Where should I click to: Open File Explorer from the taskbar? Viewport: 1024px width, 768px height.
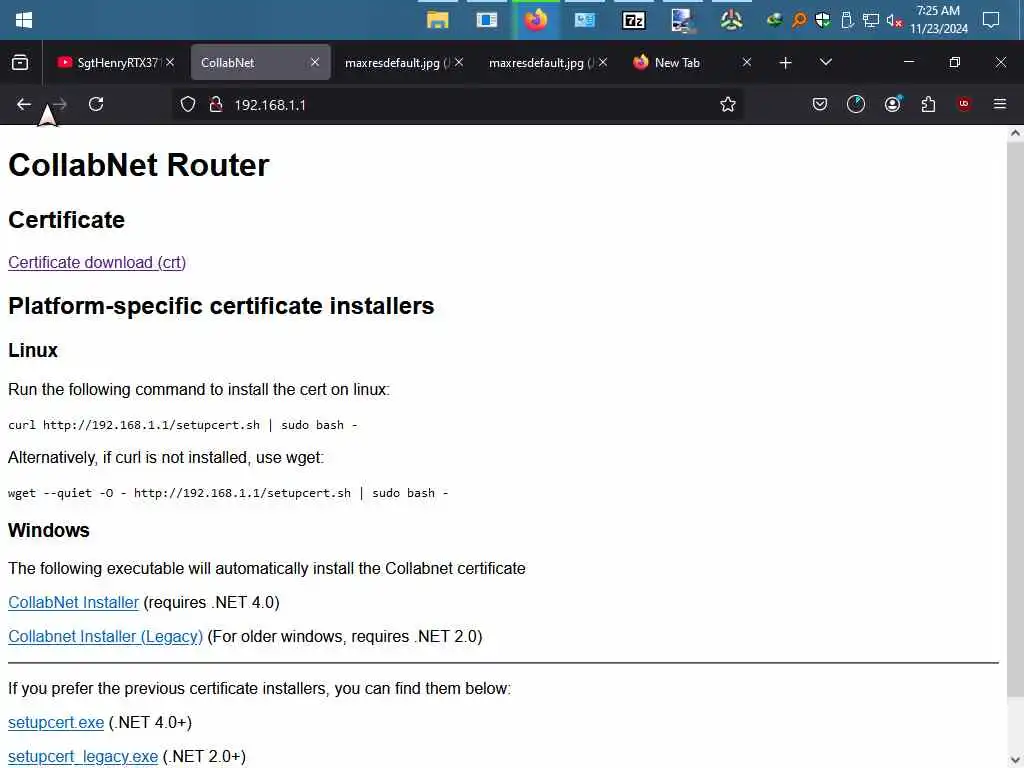438,20
